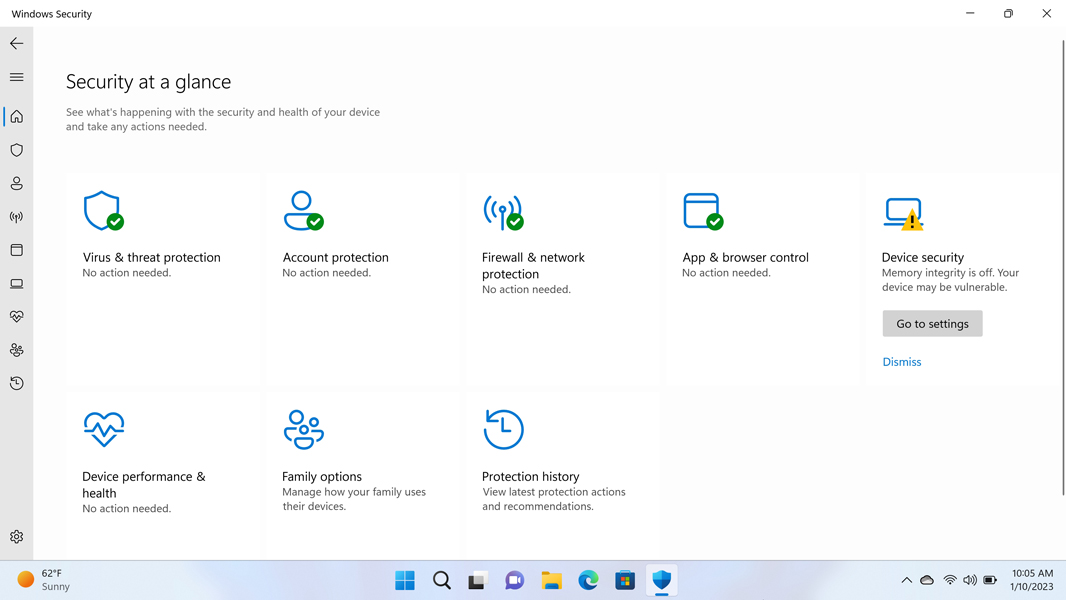Select Firewall & network protection signal icon in sidebar
Viewport: 1066px width, 600px height.
coord(16,217)
